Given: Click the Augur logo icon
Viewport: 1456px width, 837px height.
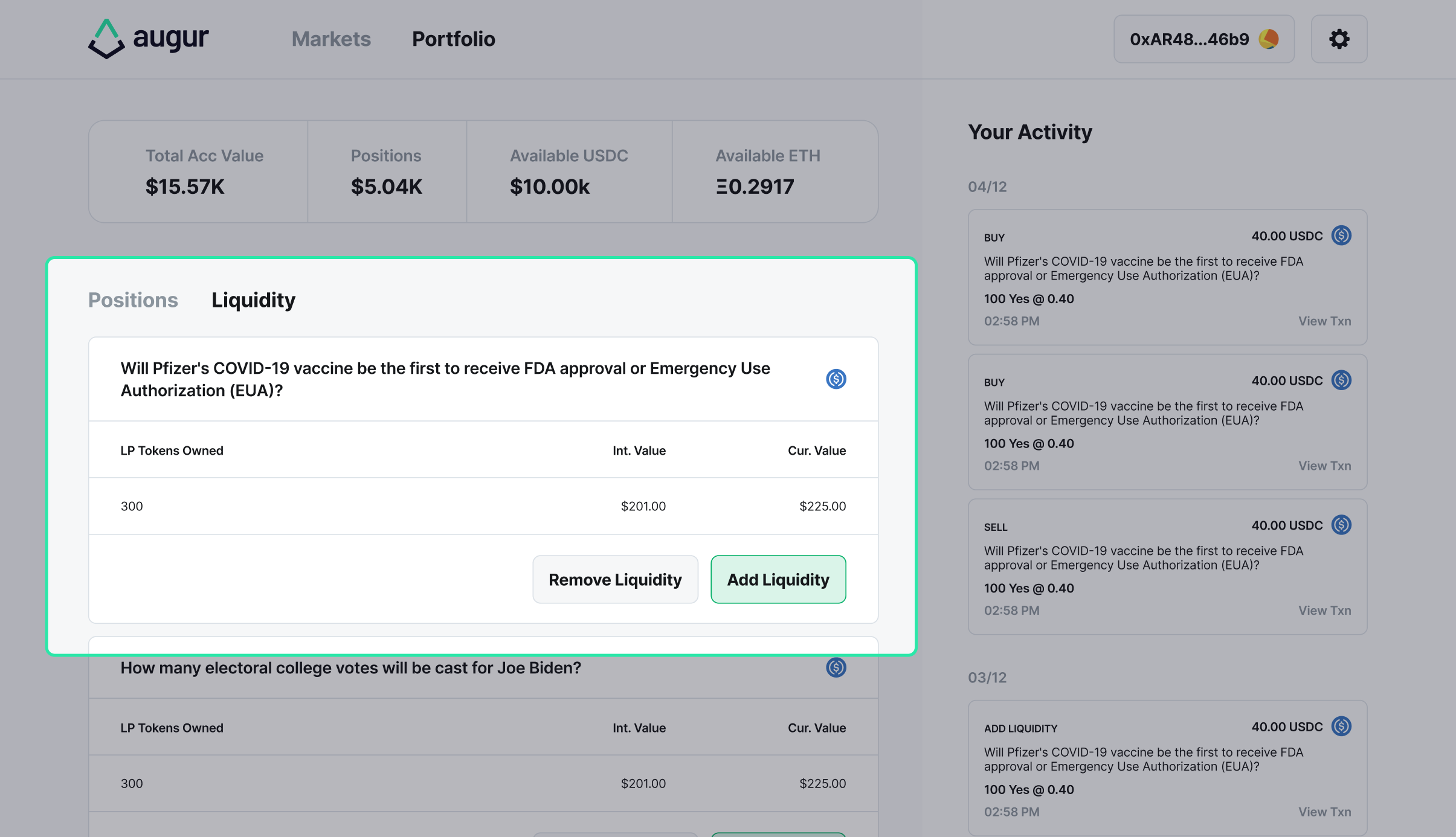Looking at the screenshot, I should tap(106, 39).
